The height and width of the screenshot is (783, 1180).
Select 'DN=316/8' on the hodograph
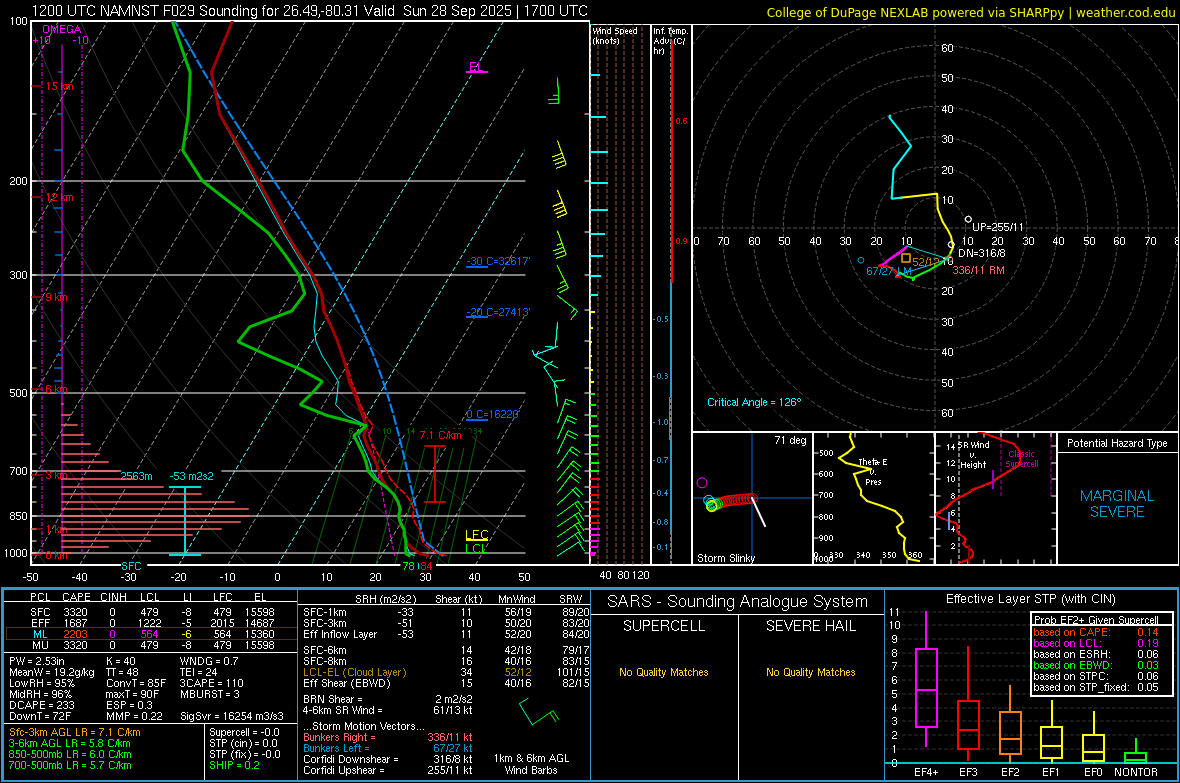pos(981,253)
